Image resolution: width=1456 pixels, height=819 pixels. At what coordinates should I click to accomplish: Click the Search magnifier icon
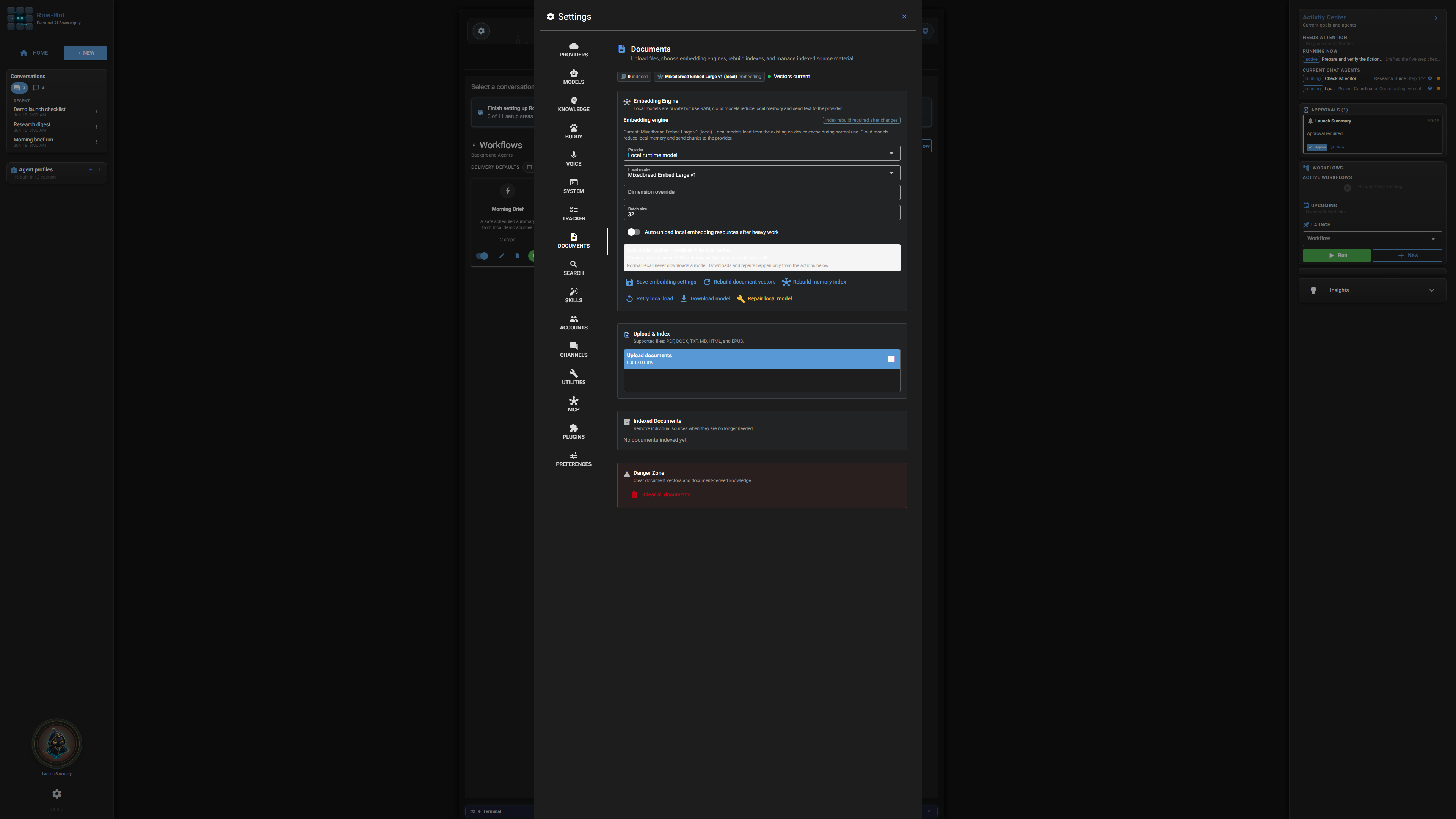coord(573,264)
